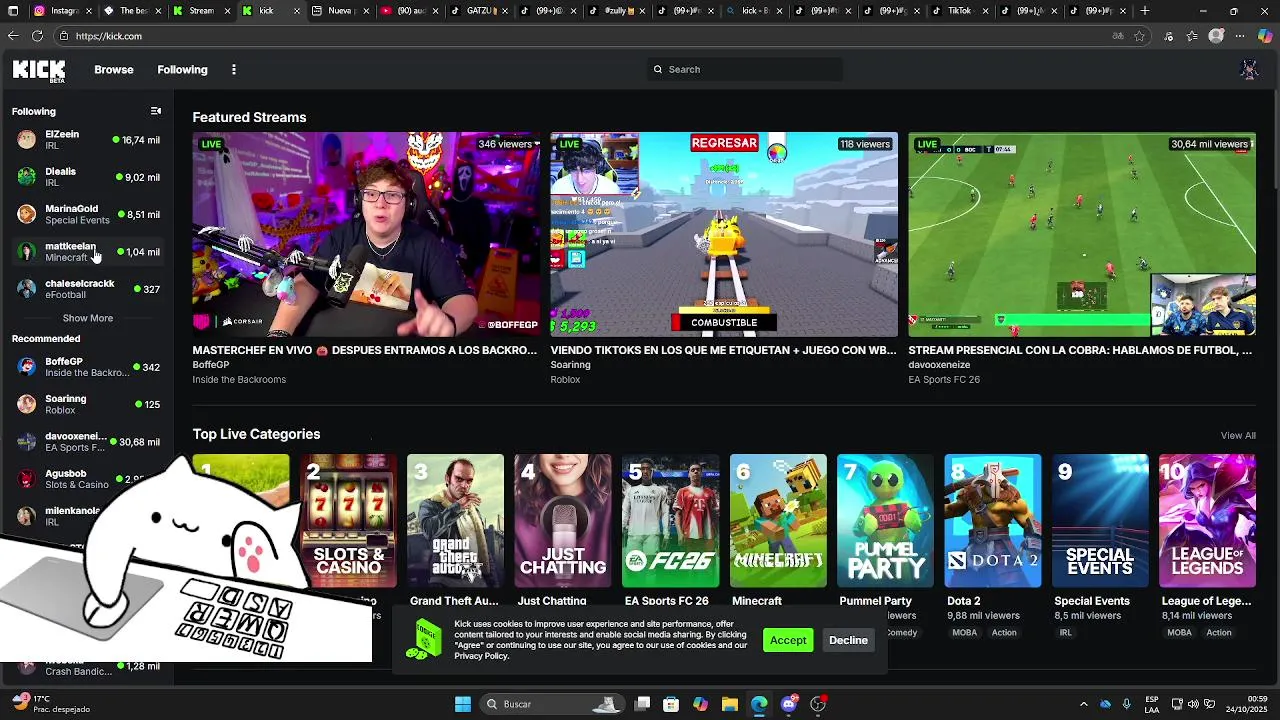This screenshot has width=1280, height=720.
Task: Accept the cookies banner
Action: pos(788,640)
